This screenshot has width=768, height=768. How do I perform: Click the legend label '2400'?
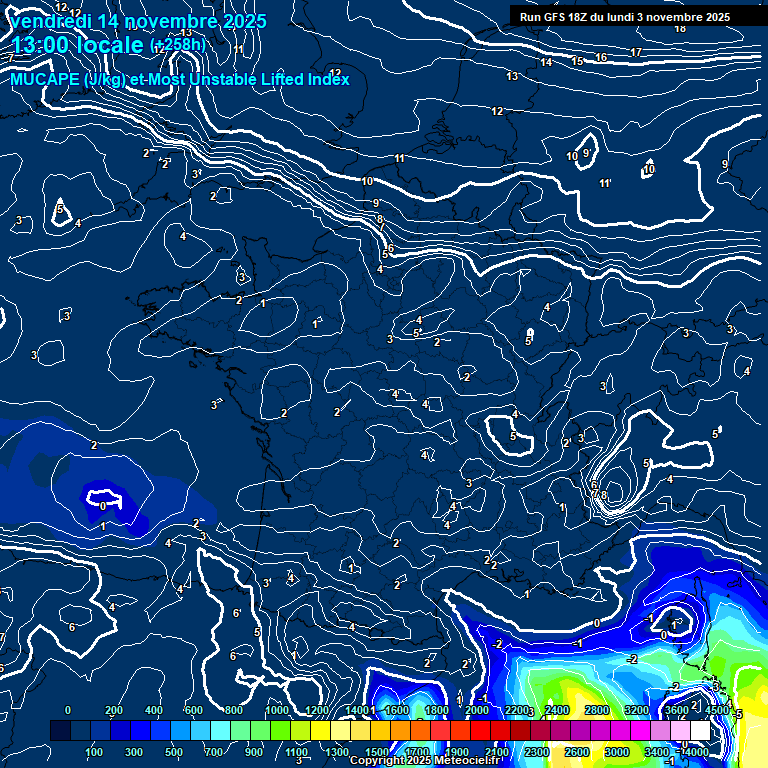pos(557,710)
